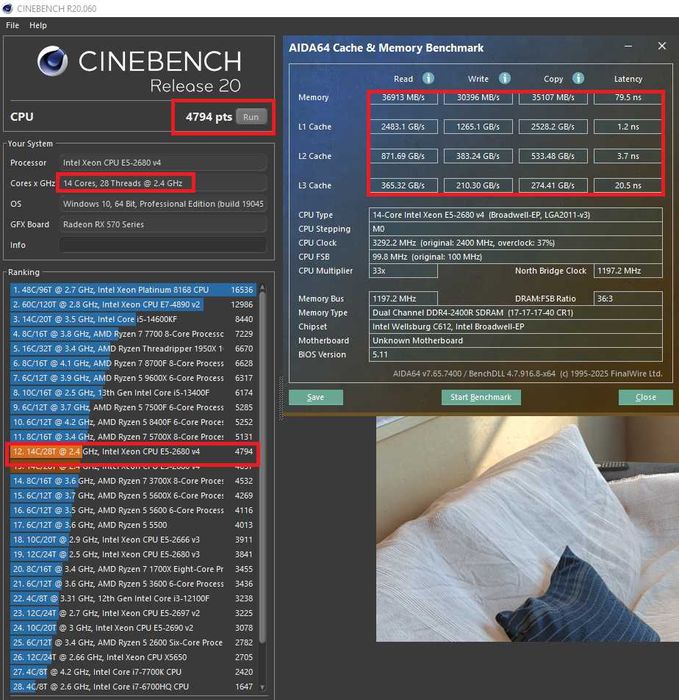Select ranking row Intel Core i7-7700K
The width and height of the screenshot is (679, 700).
pos(133,672)
